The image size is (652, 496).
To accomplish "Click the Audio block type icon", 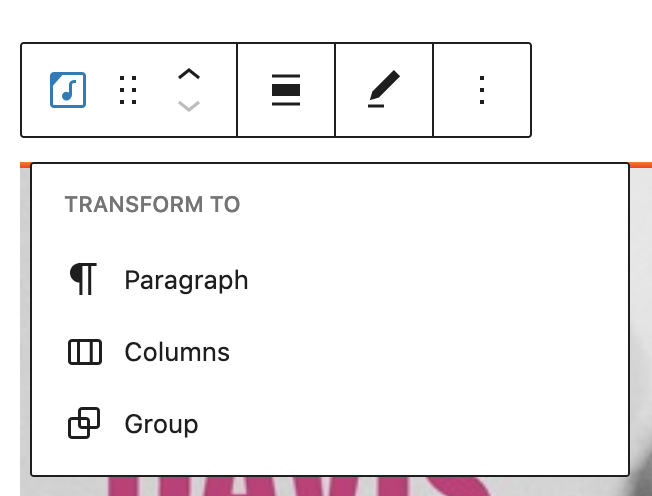I will tap(68, 90).
